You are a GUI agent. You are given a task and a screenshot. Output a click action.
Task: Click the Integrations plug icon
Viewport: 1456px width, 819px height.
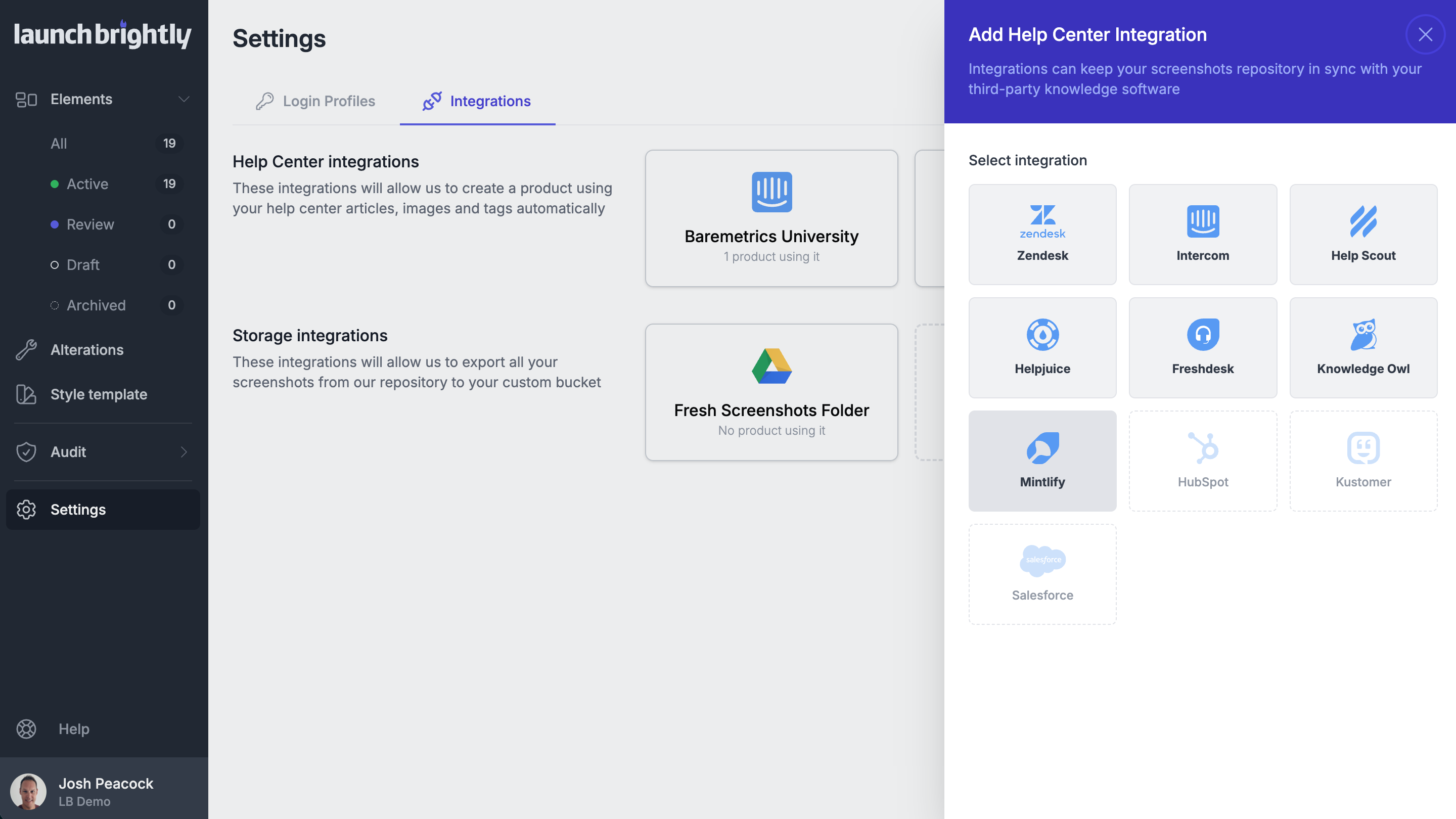(x=432, y=101)
